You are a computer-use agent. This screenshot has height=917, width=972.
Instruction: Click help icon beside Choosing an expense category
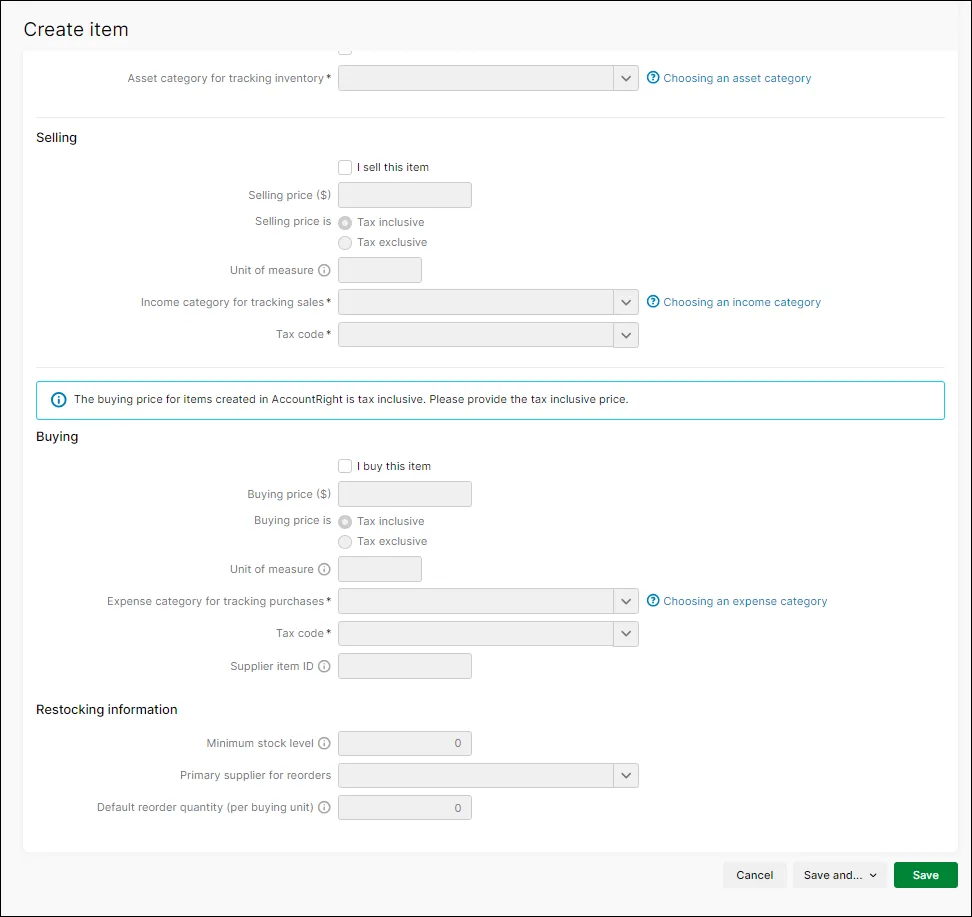[x=653, y=601]
